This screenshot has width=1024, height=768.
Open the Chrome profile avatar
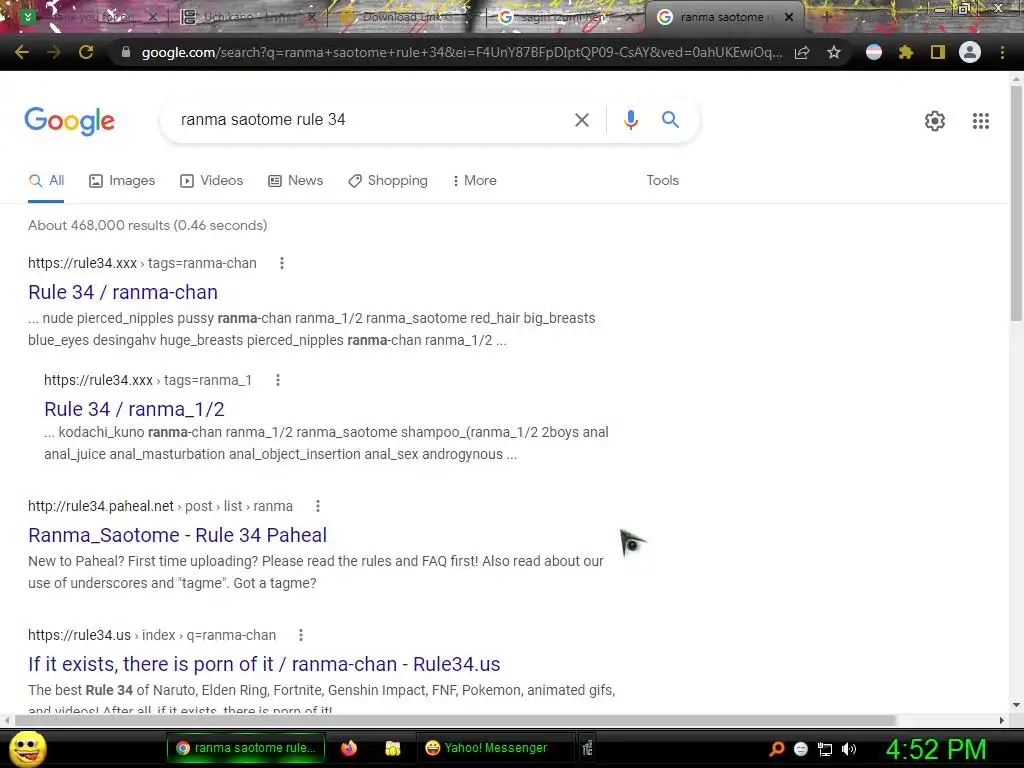click(x=970, y=52)
